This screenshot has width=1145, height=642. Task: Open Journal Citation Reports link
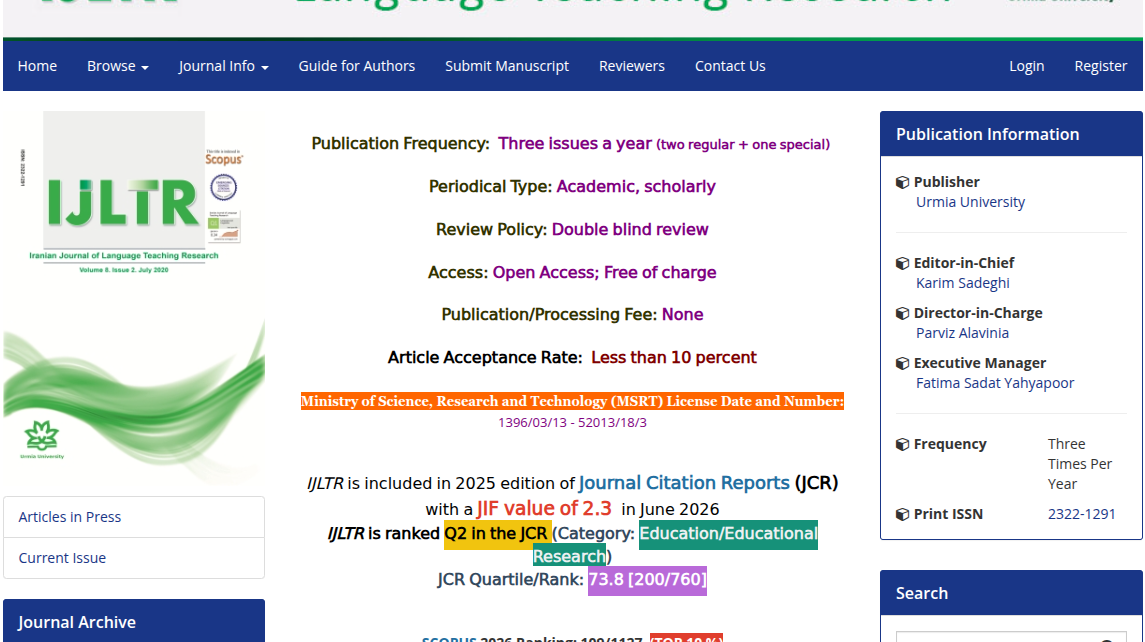(x=684, y=483)
